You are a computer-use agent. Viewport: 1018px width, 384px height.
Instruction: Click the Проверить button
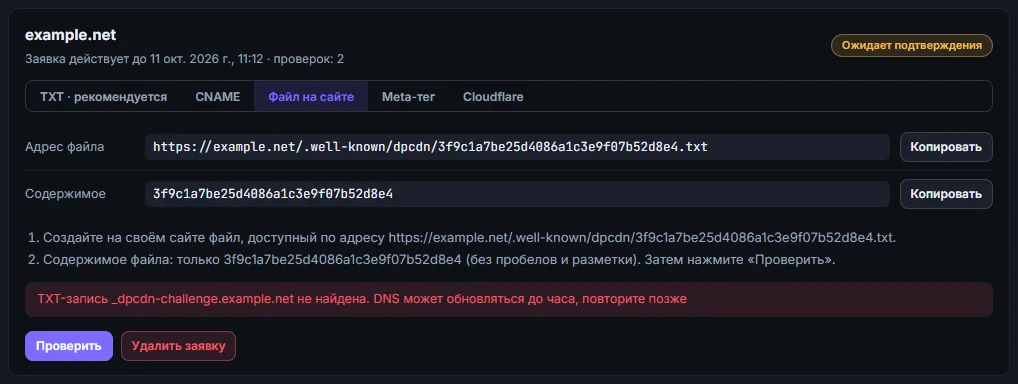pos(69,346)
